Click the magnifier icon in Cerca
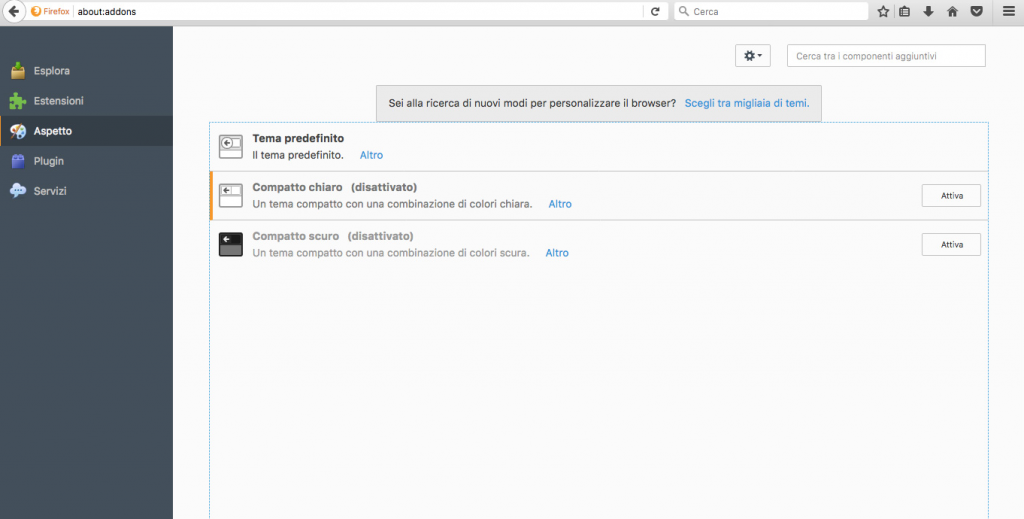1024x519 pixels. 684,11
